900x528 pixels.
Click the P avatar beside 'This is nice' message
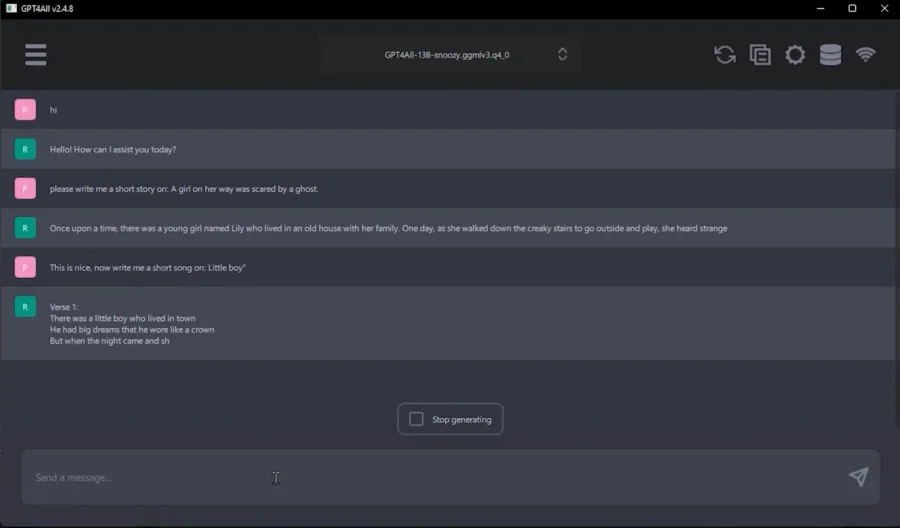(x=25, y=267)
